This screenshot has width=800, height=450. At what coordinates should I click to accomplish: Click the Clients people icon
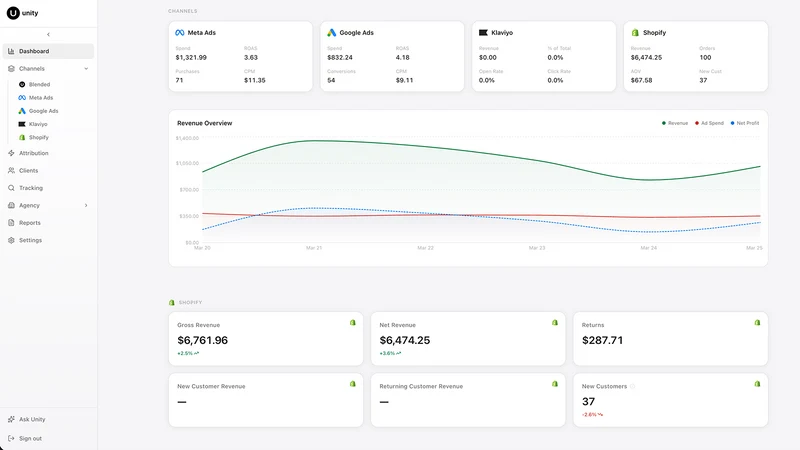[x=11, y=170]
